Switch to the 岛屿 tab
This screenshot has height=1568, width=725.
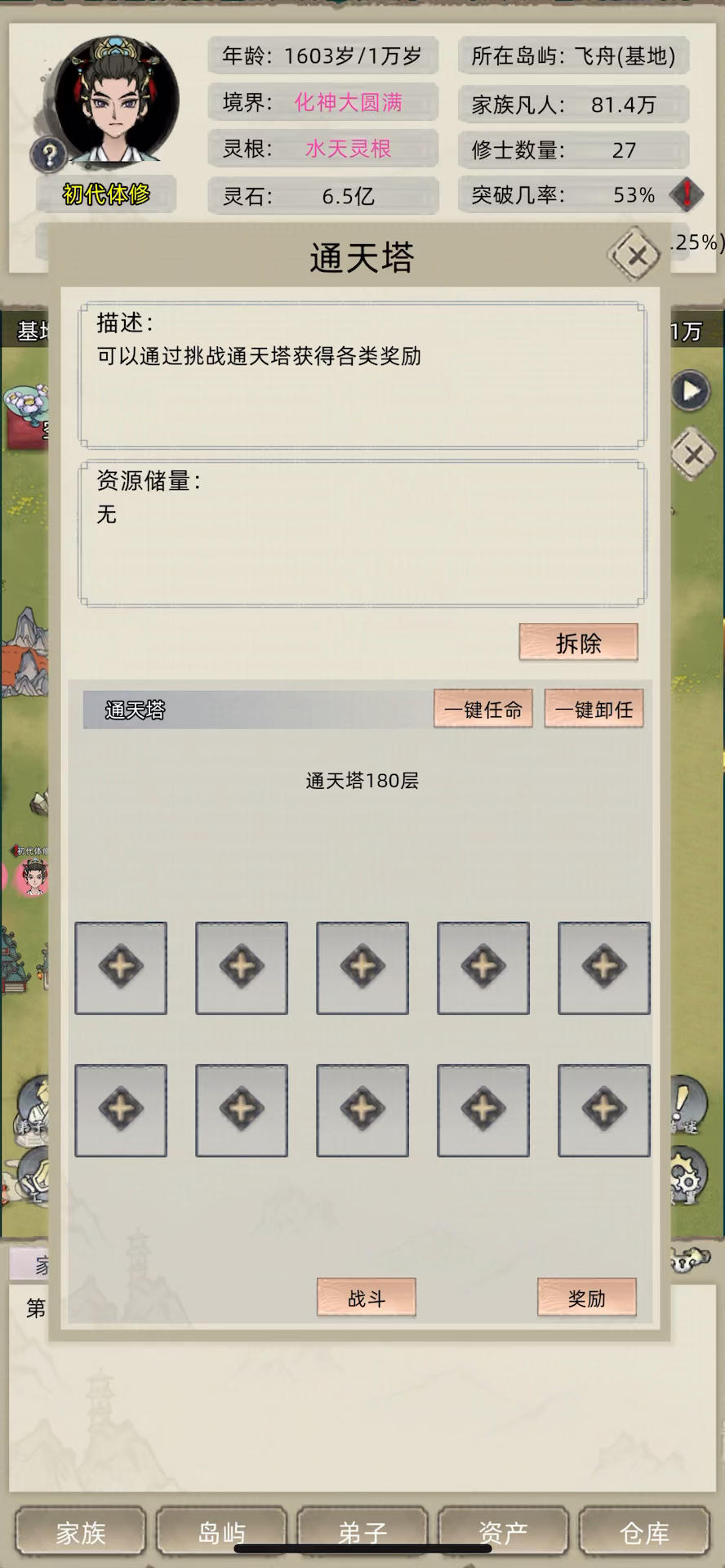click(221, 1532)
